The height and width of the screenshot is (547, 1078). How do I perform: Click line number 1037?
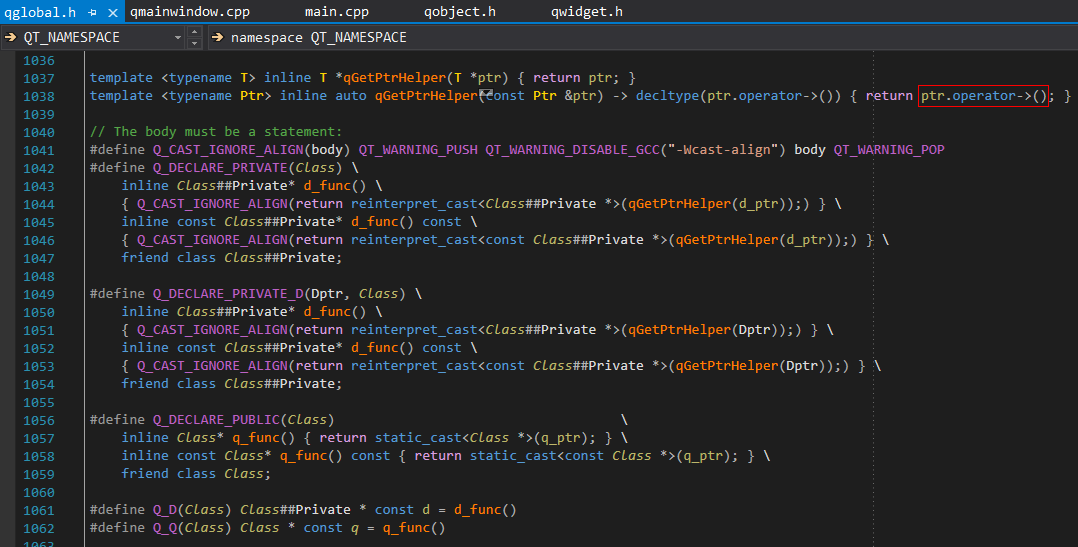pos(38,78)
